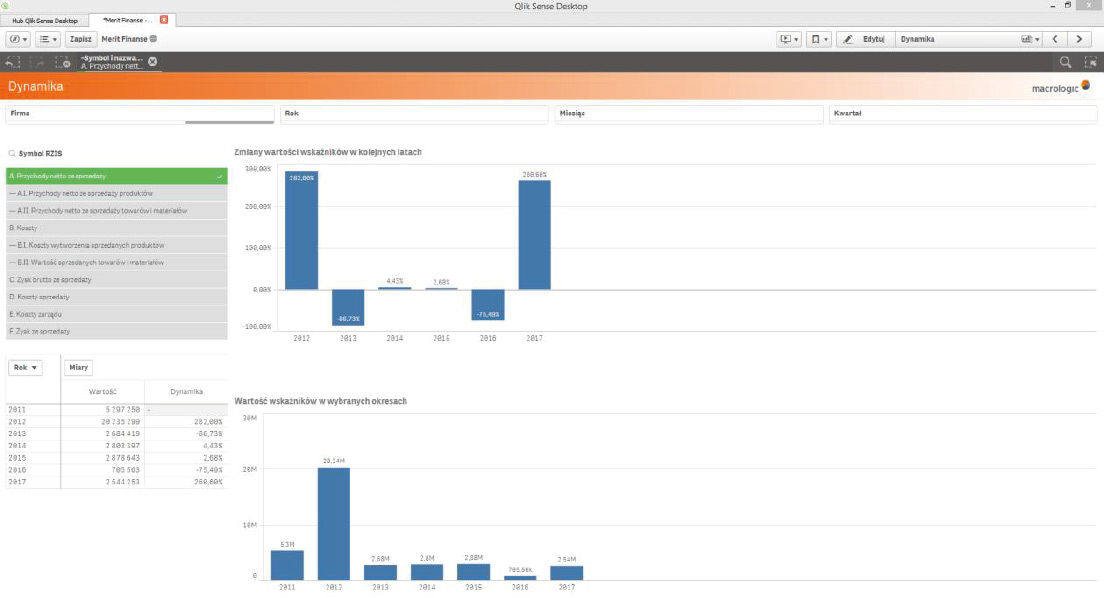Click the clear all selections icon
This screenshot has width=1104, height=598.
[x=63, y=62]
